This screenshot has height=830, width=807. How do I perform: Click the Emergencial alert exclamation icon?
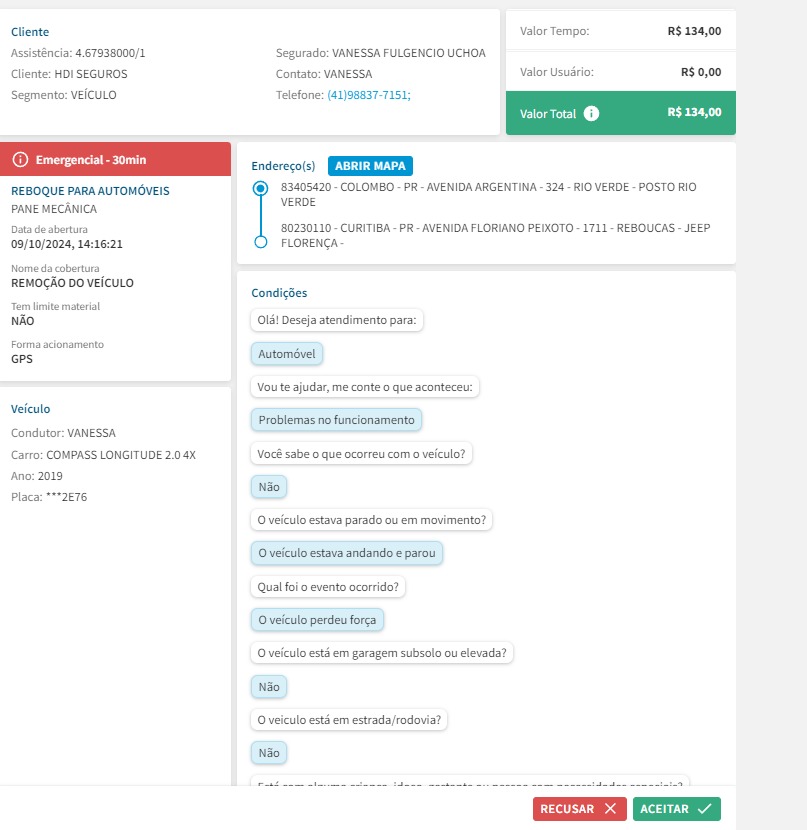tap(20, 160)
